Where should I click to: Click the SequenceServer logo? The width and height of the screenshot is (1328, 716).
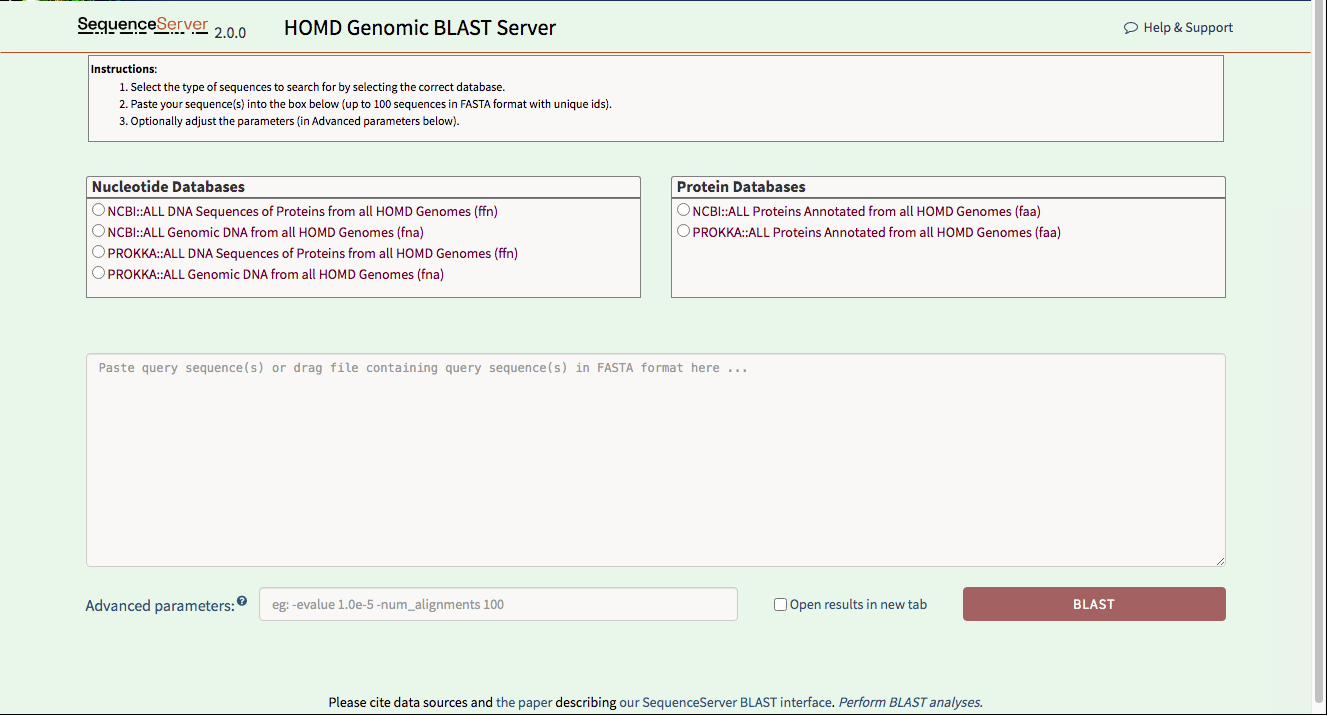143,25
